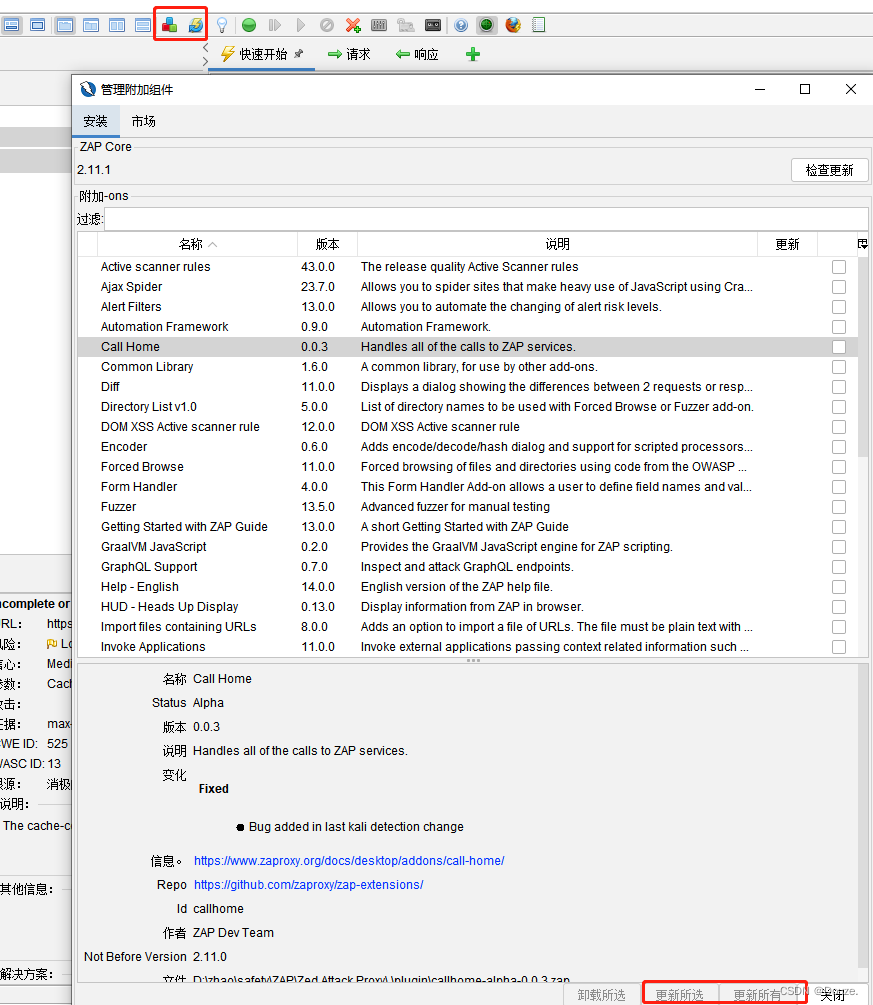Open the 快速开始 tab

click(262, 54)
